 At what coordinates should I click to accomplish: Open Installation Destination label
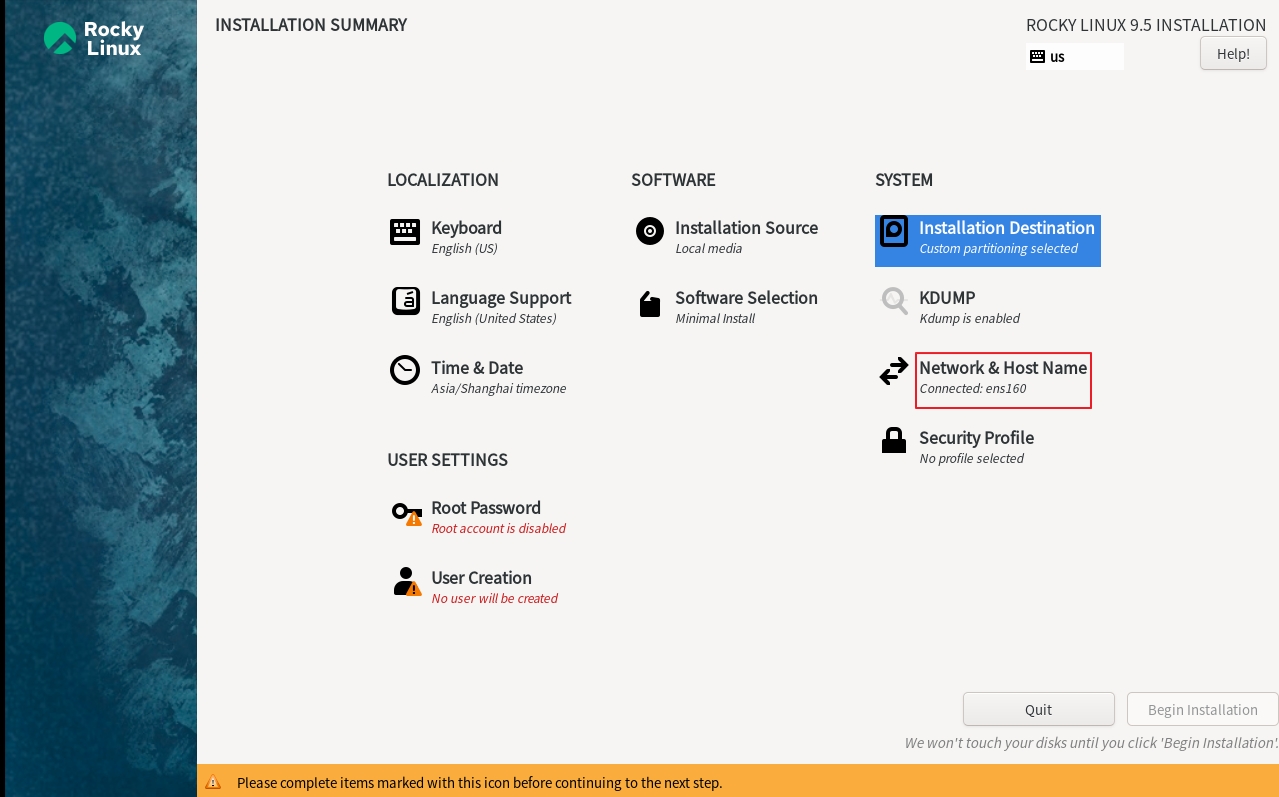click(1007, 228)
